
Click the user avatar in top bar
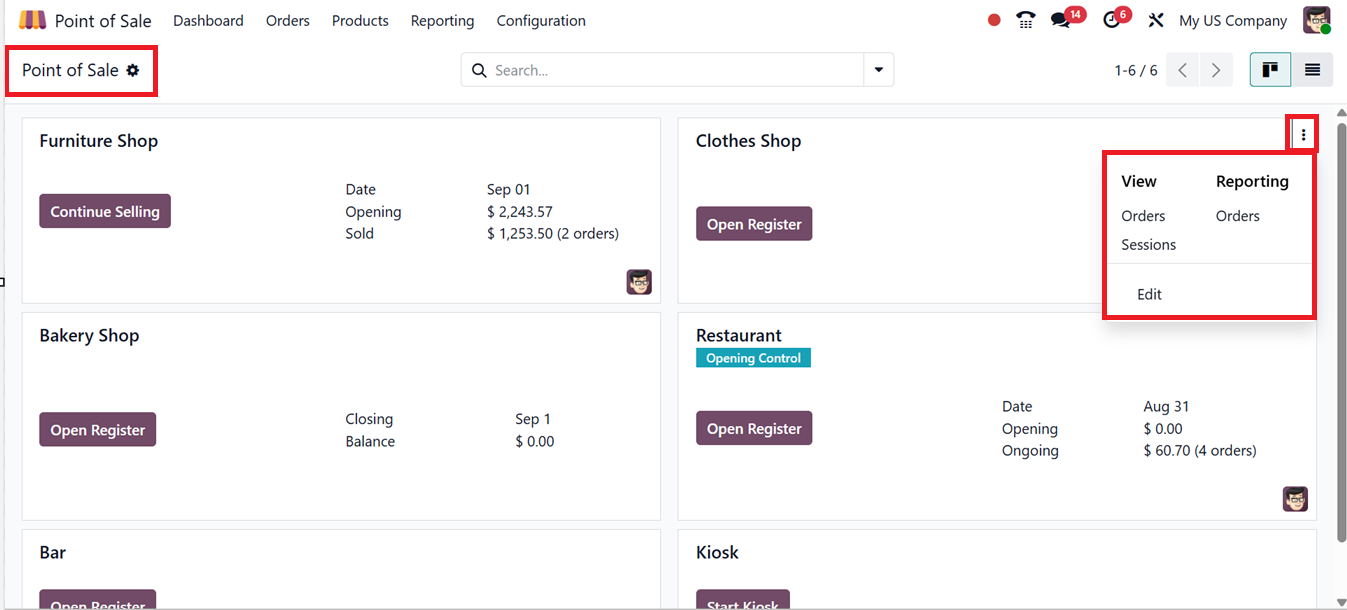coord(1317,20)
